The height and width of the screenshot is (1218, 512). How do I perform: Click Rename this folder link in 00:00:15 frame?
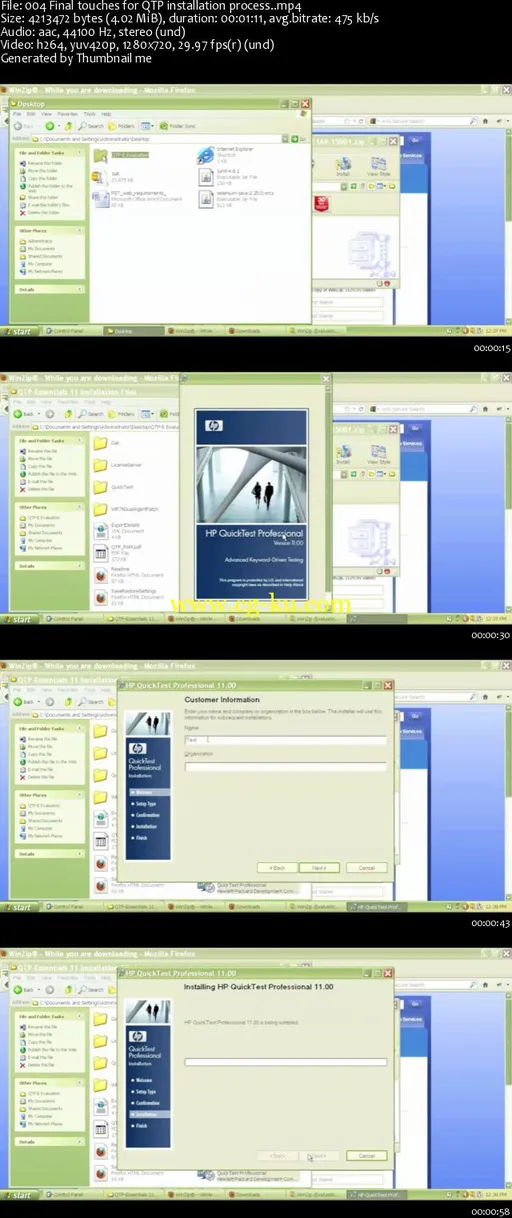(x=44, y=161)
